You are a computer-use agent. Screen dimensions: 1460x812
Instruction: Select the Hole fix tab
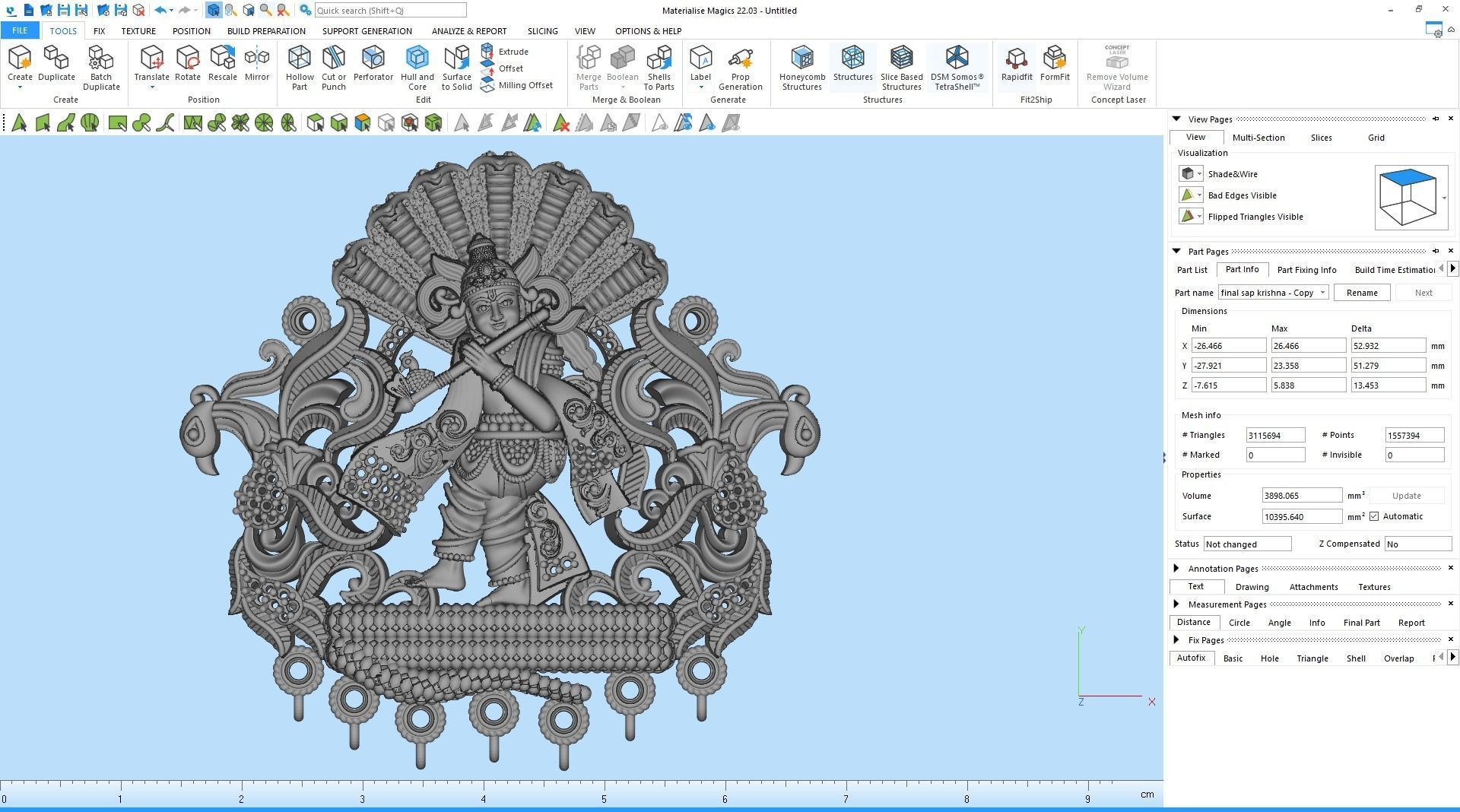[1269, 658]
